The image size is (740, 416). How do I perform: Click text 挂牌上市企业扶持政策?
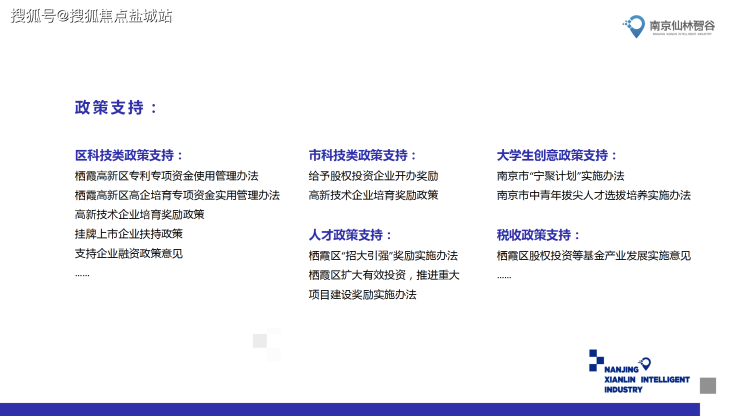pos(128,234)
